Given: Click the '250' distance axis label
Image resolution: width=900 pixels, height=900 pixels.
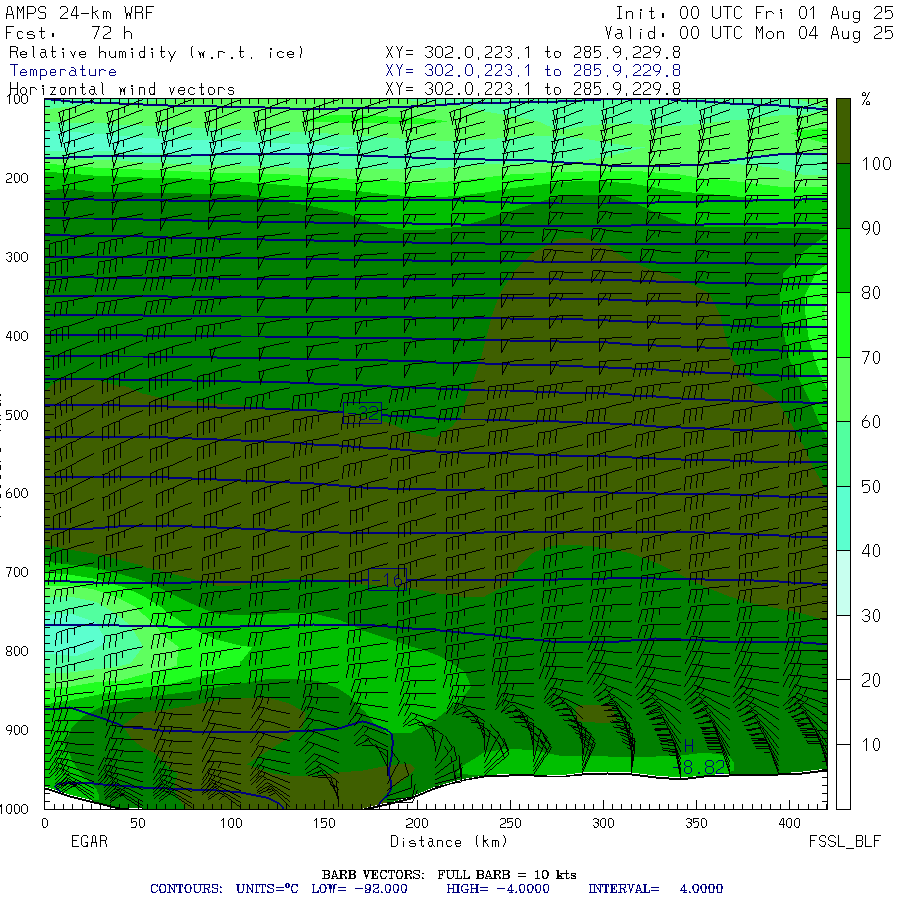Looking at the screenshot, I should click(510, 824).
